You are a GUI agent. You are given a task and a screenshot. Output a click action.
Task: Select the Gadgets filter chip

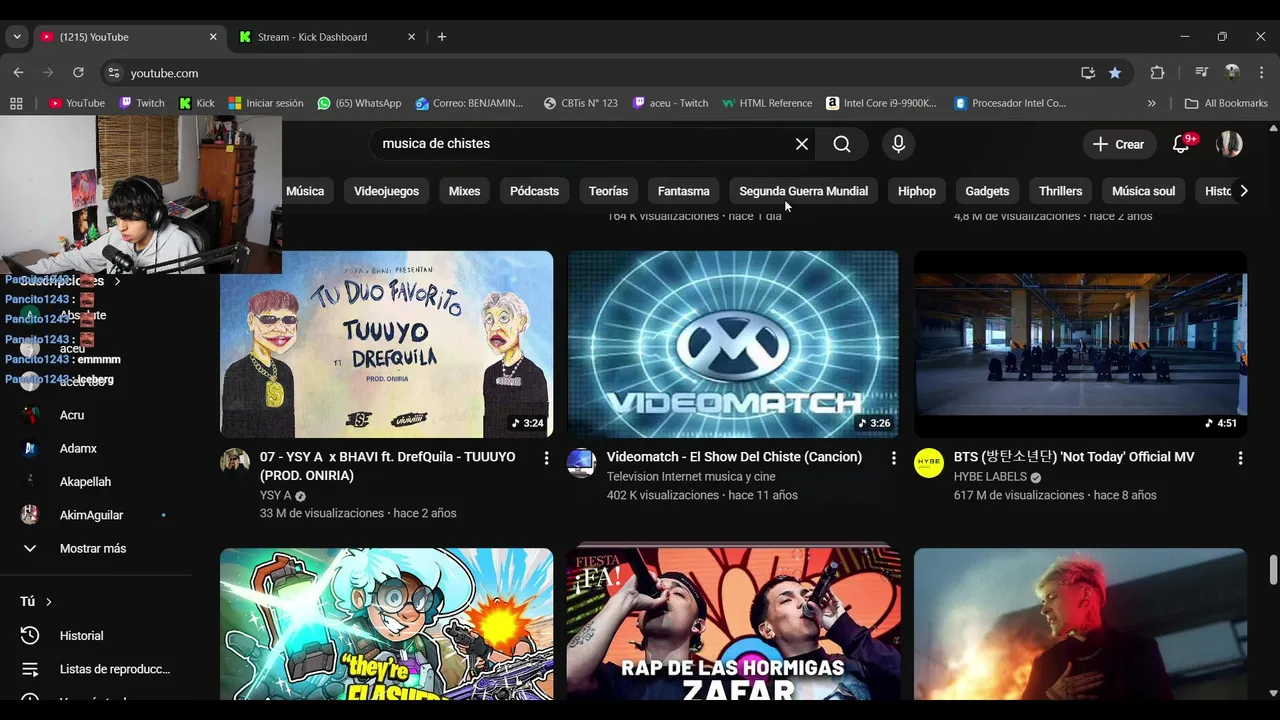pyautogui.click(x=987, y=191)
